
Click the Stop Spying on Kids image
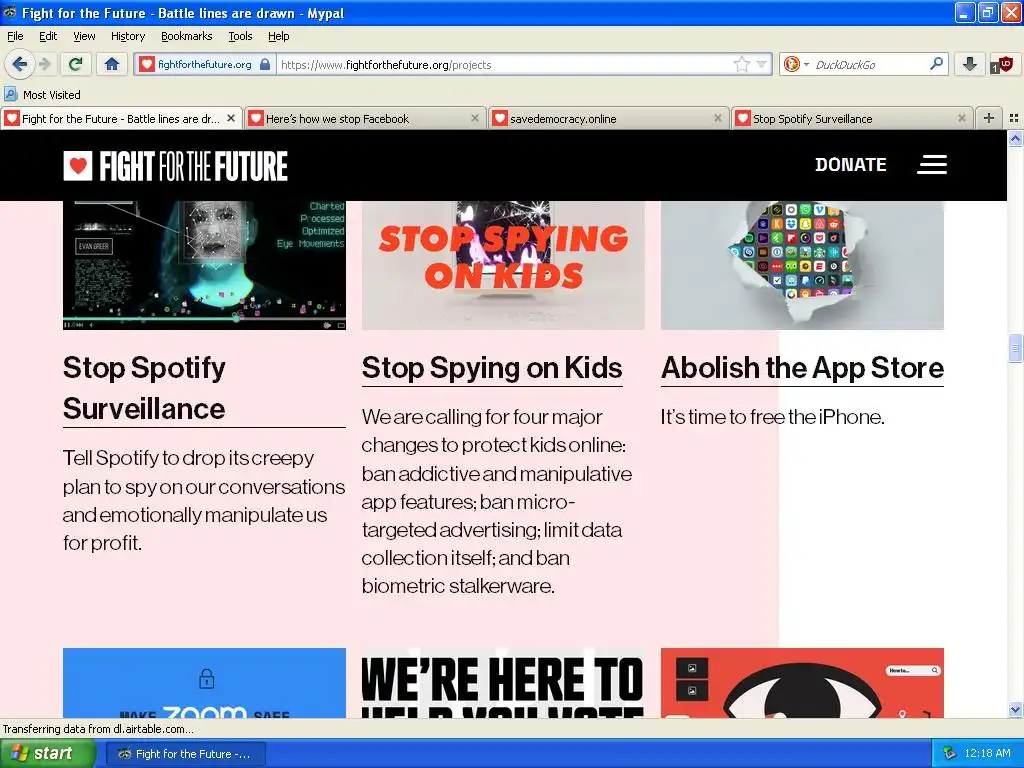point(503,265)
